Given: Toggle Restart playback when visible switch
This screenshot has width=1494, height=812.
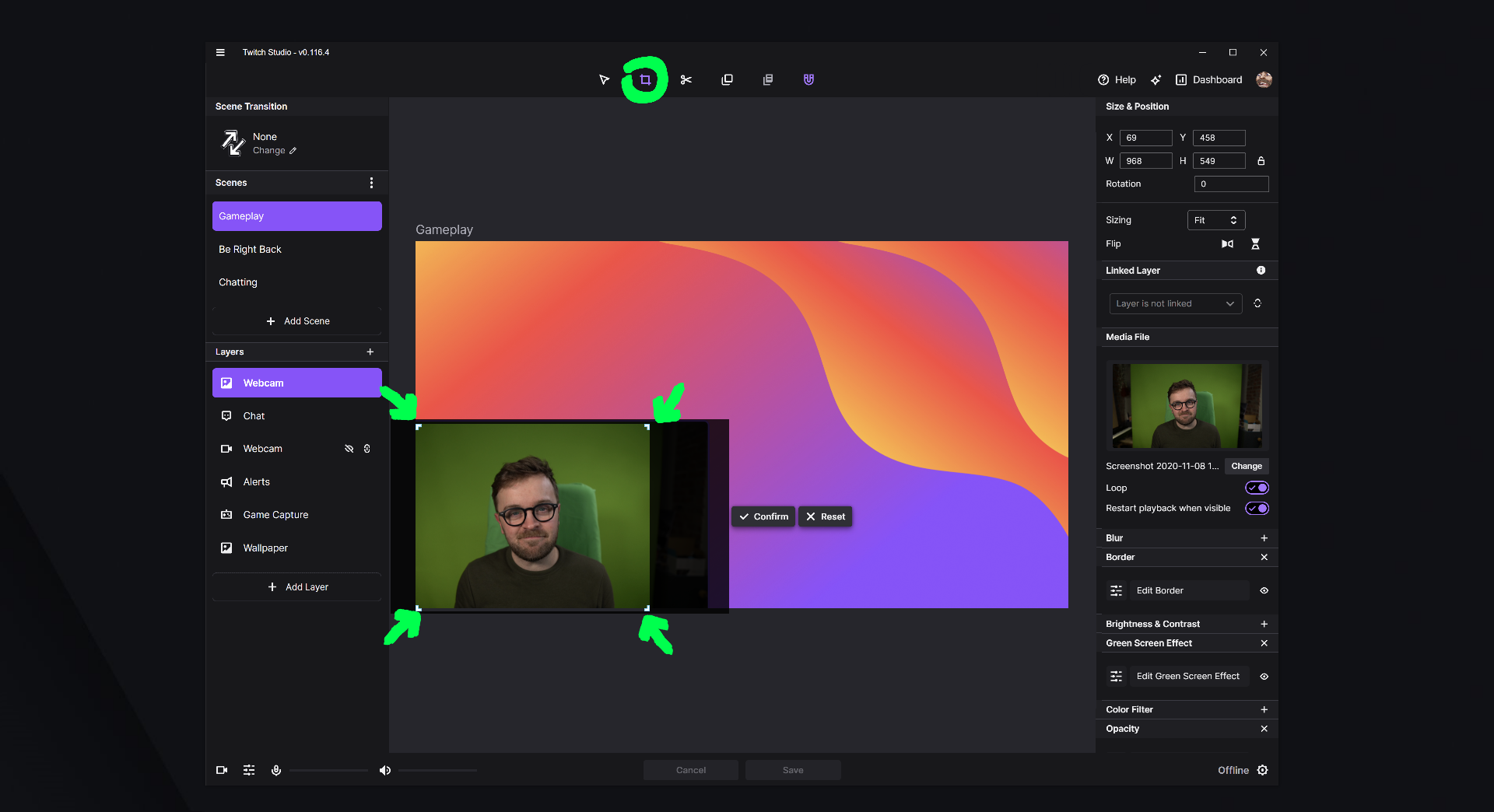Looking at the screenshot, I should [1257, 509].
